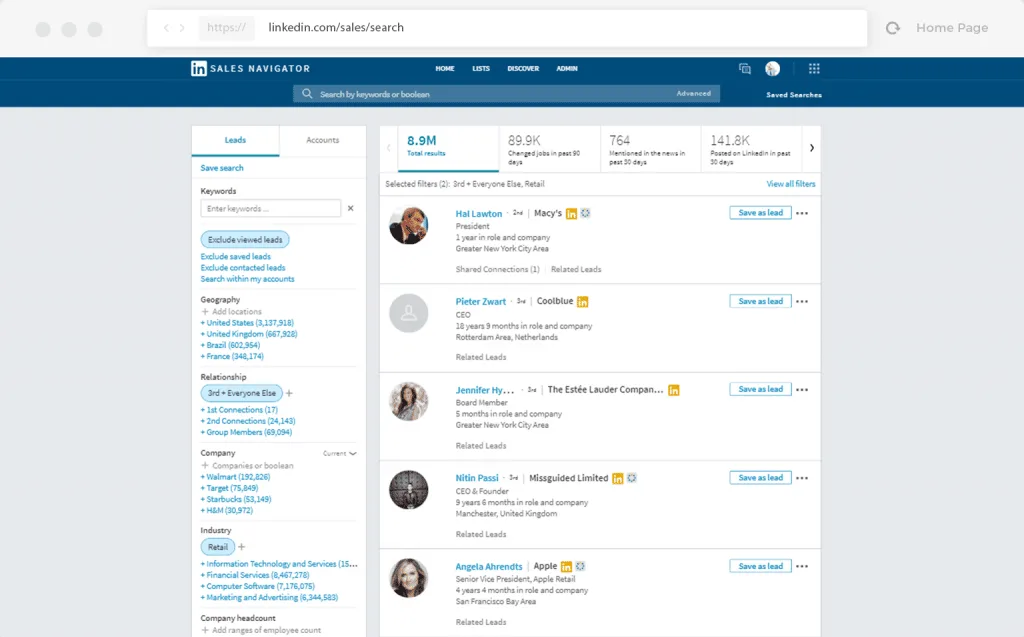Open the DISCOVER menu item

coord(523,69)
